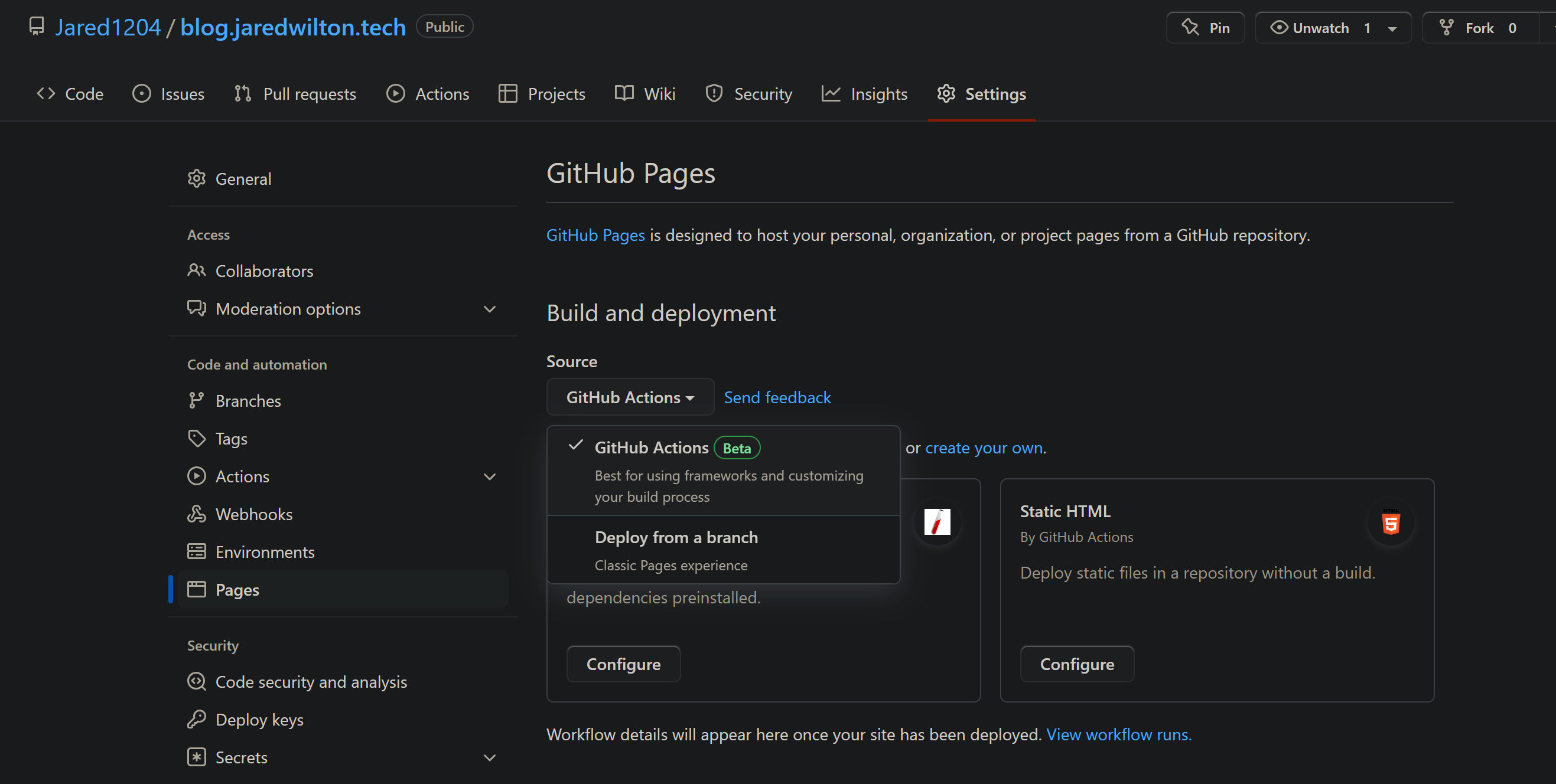Click the Jekyll logo icon on first card
This screenshot has height=784, width=1556.
tap(937, 522)
